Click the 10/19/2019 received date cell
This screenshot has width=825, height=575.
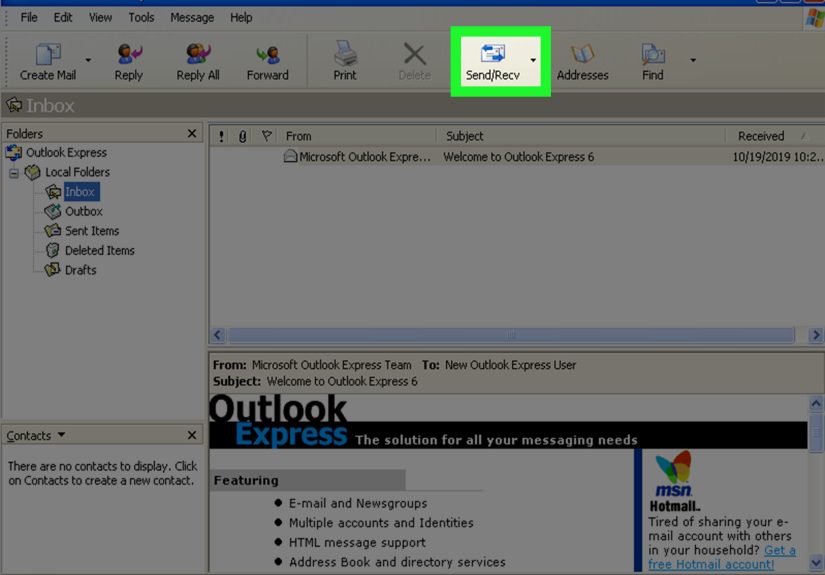point(778,157)
